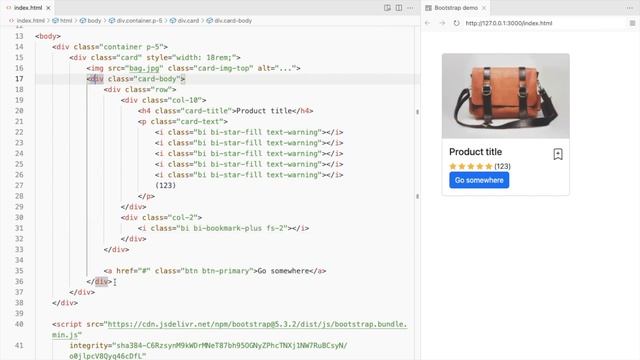Open more actions menu of the preview panel
This screenshot has width=640, height=360.
tap(630, 8)
